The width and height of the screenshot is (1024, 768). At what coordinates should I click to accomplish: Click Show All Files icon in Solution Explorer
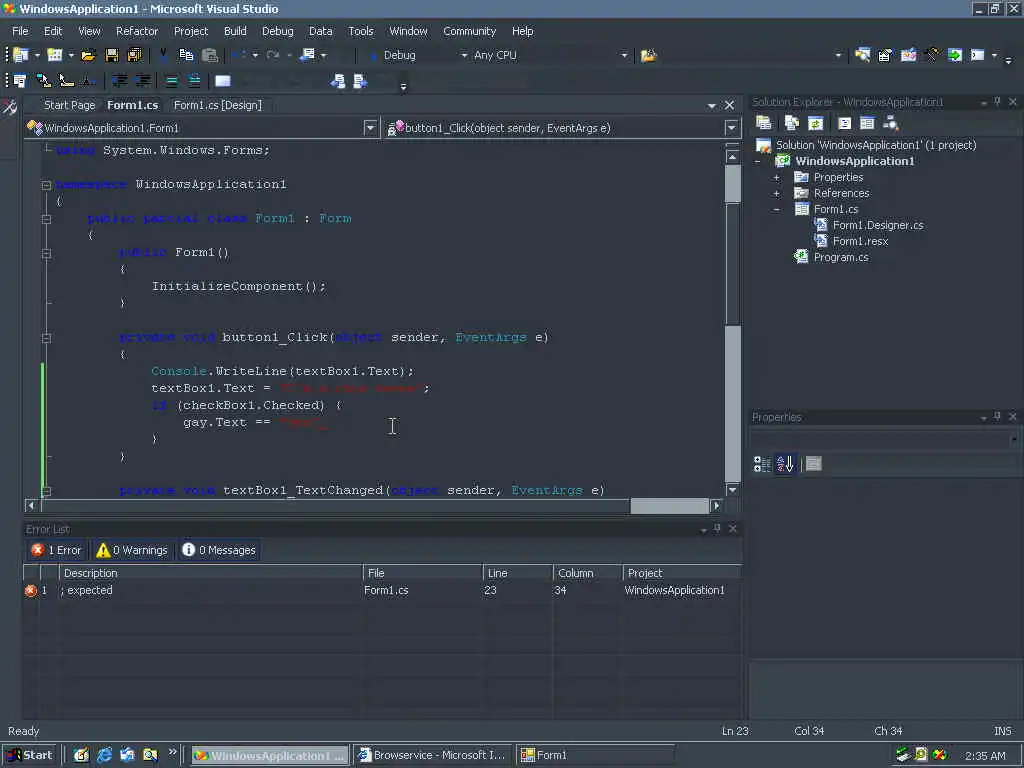[x=792, y=123]
